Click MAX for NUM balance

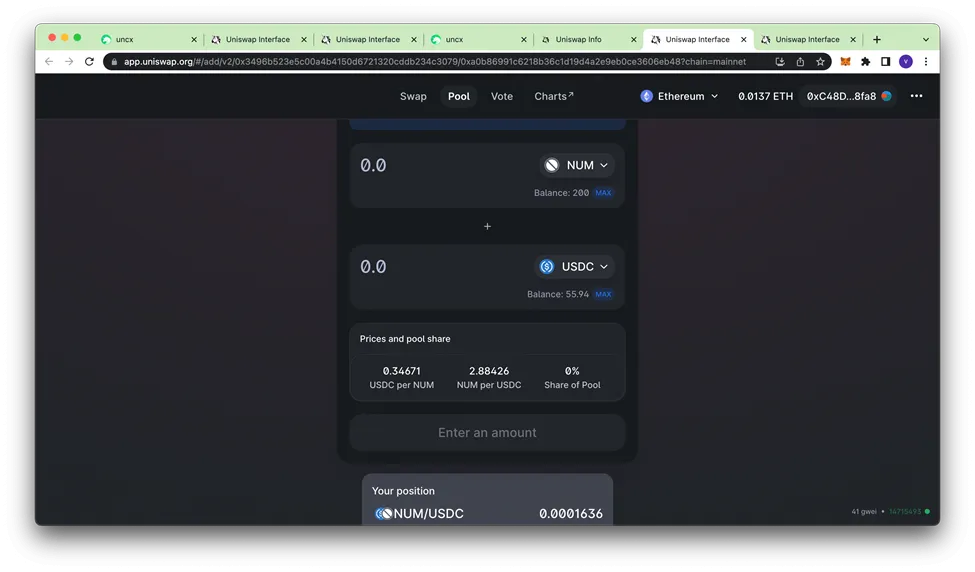click(603, 193)
